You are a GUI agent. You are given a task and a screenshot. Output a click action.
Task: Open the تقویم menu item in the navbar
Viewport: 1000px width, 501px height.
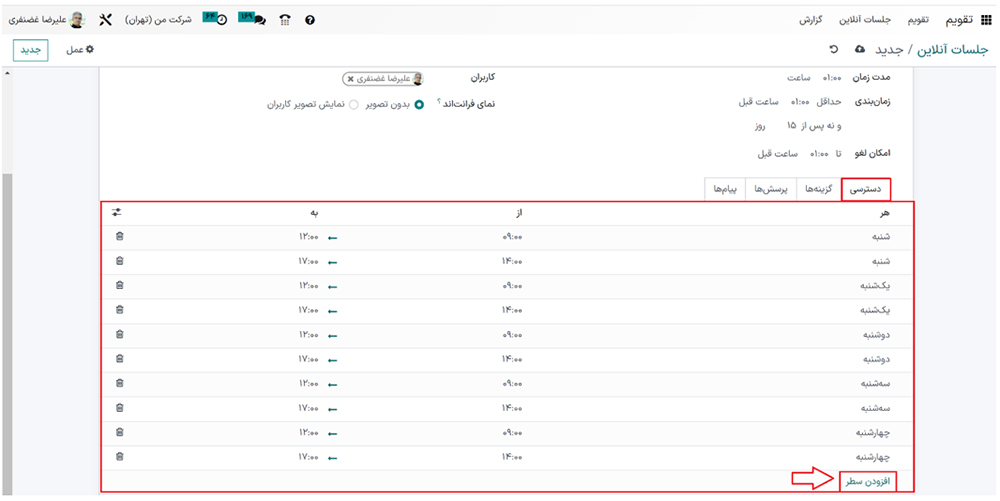[x=918, y=20]
